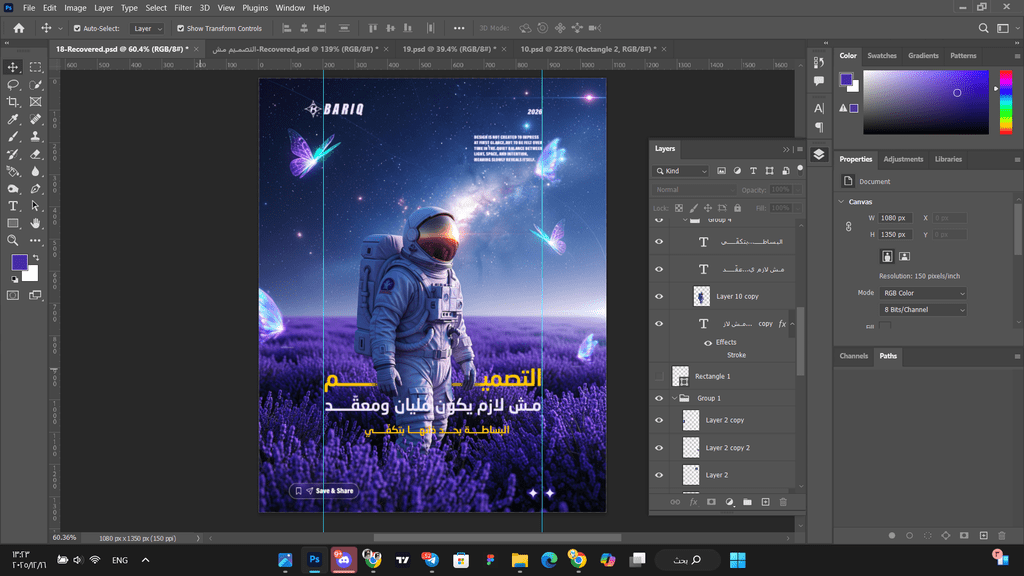Switch to the Channels tab

[x=853, y=356]
